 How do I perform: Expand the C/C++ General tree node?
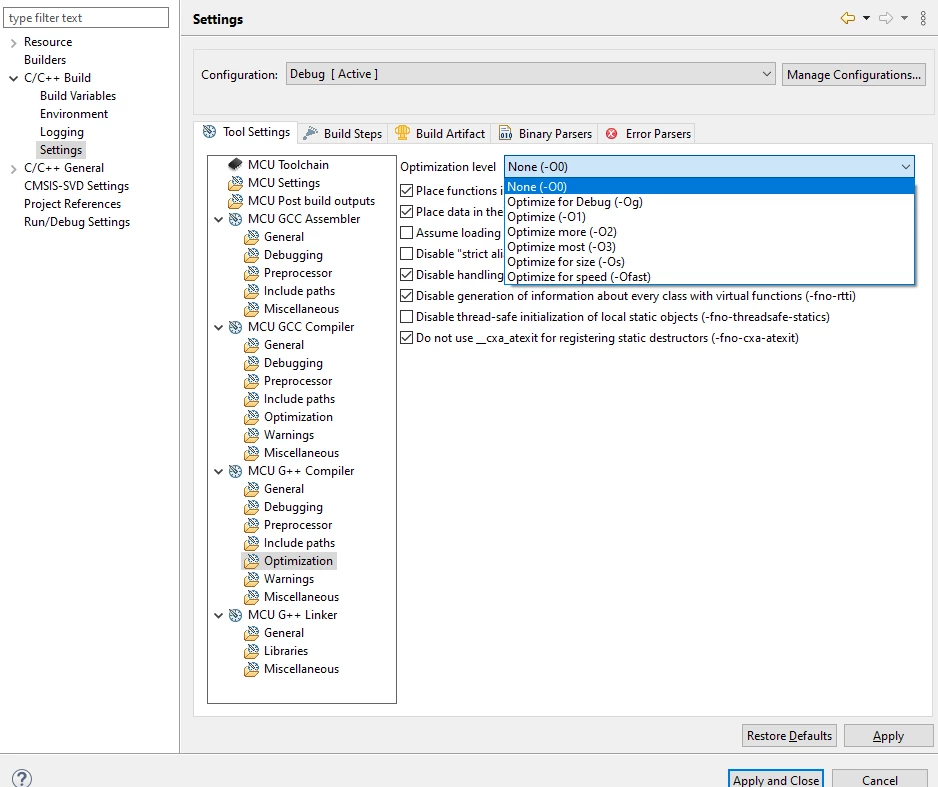[x=13, y=169]
